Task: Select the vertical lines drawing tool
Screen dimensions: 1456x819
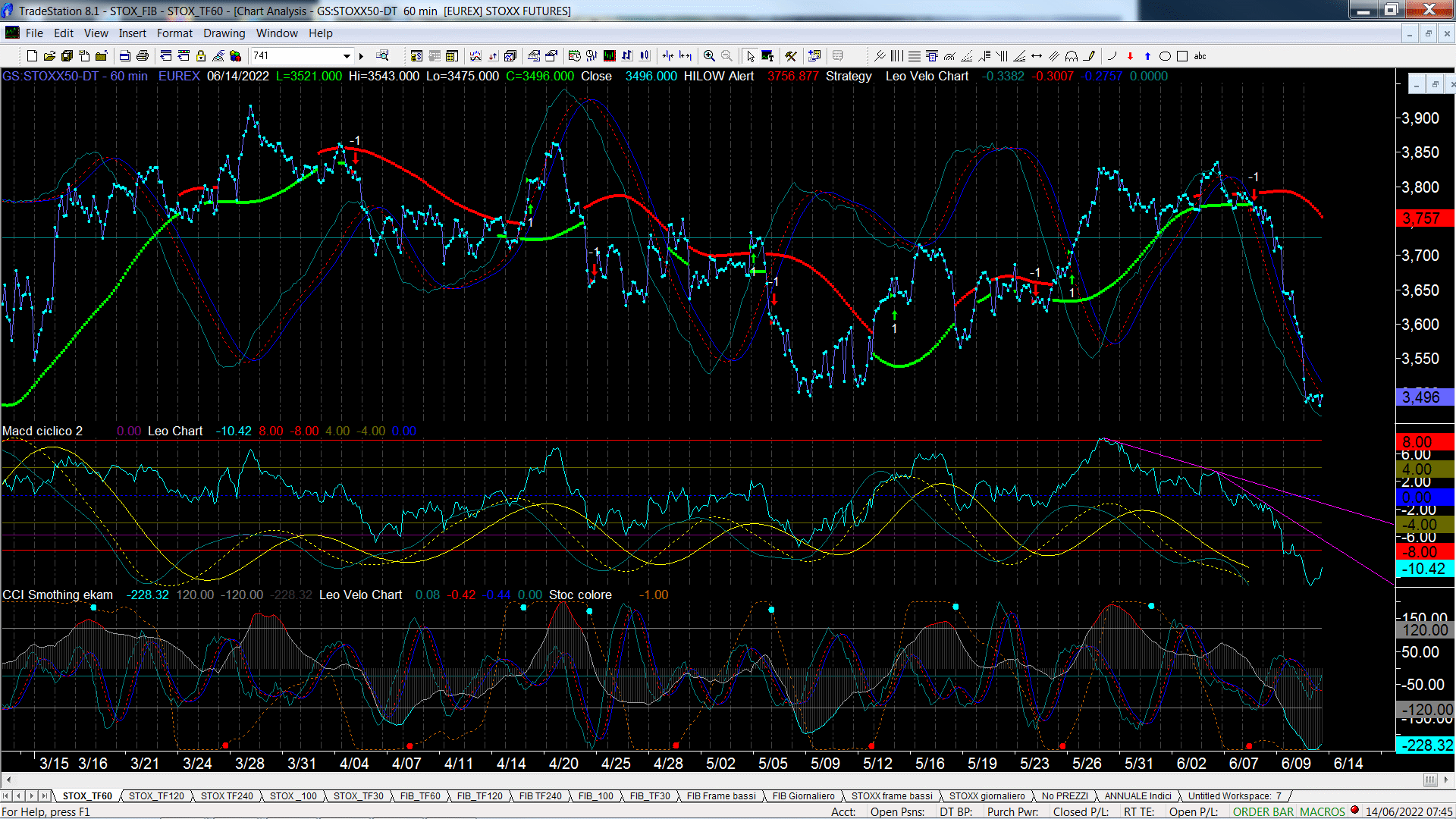Action: (x=896, y=55)
